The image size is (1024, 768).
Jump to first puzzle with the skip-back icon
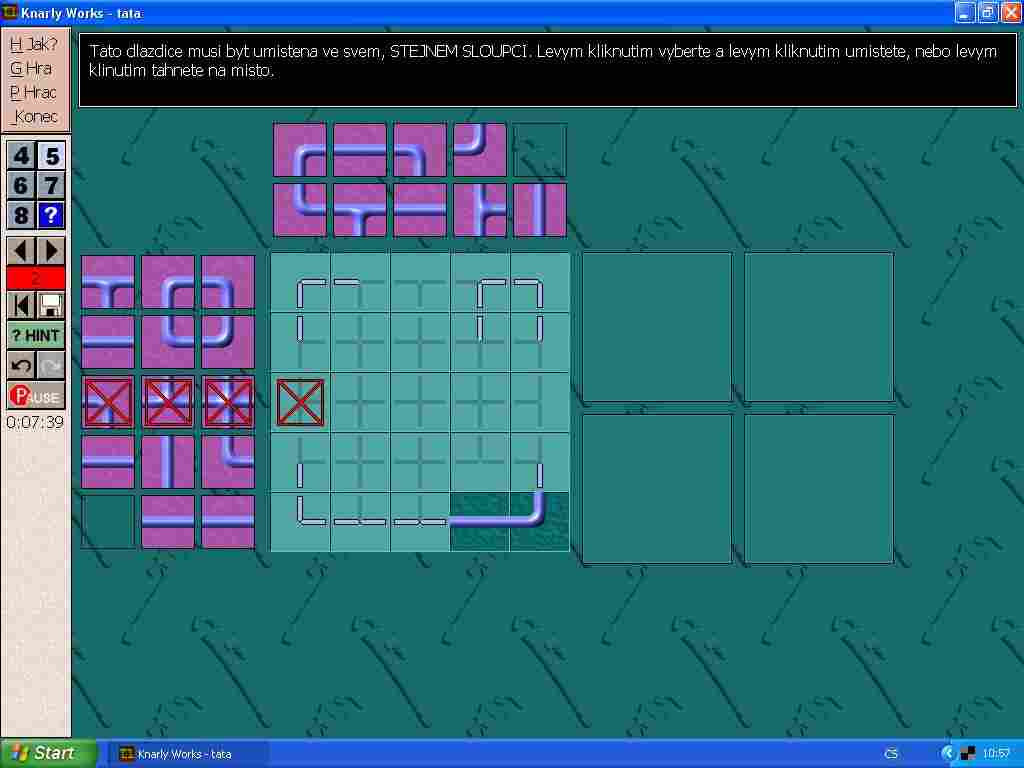tap(21, 306)
